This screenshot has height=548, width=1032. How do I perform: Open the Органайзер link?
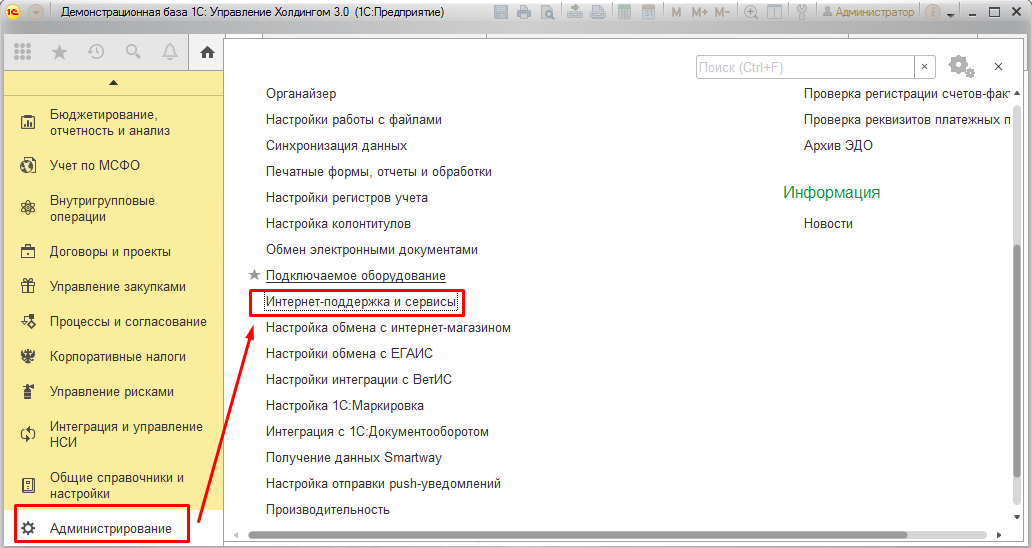301,93
